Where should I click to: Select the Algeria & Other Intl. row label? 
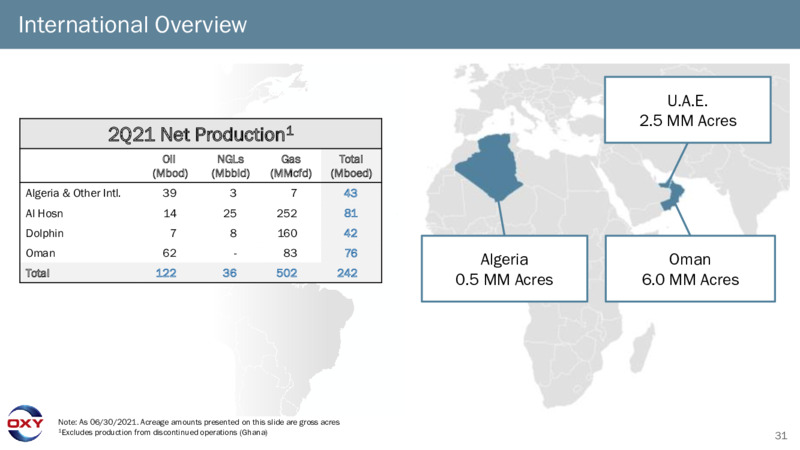pyautogui.click(x=73, y=193)
